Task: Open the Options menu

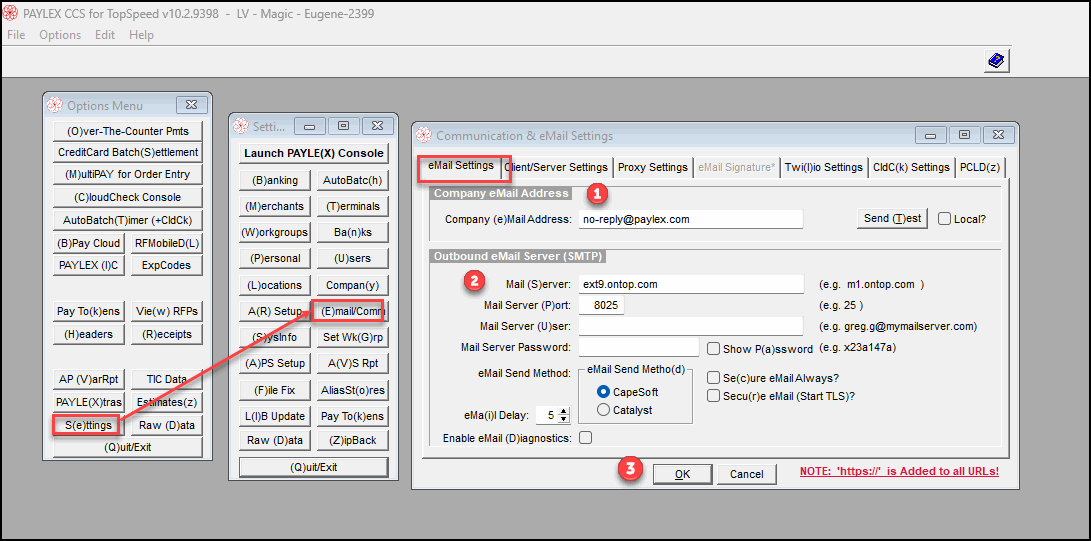Action: pos(60,35)
